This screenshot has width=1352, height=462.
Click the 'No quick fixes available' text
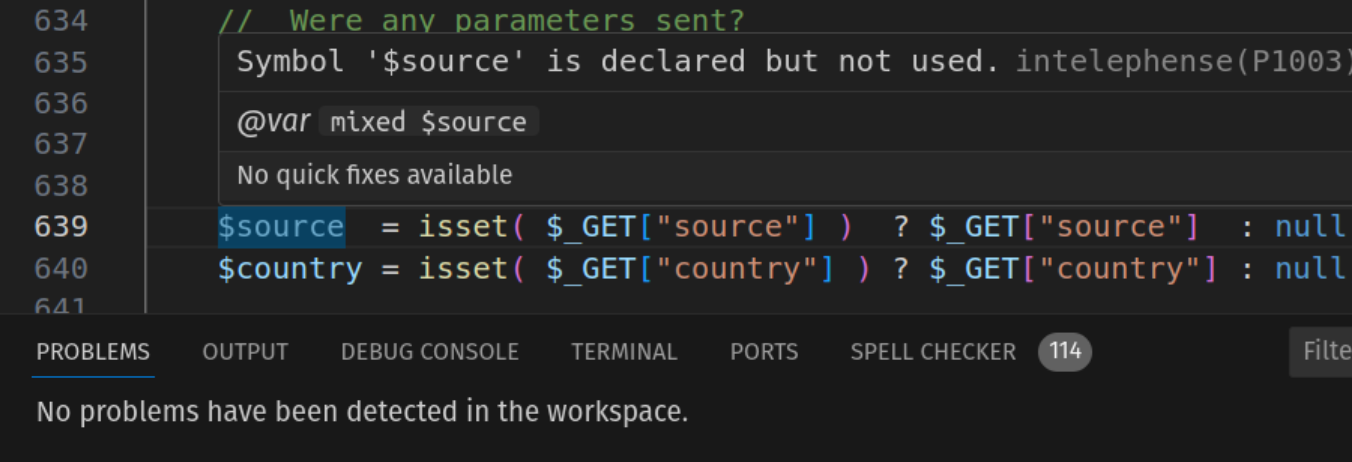pyautogui.click(x=374, y=176)
